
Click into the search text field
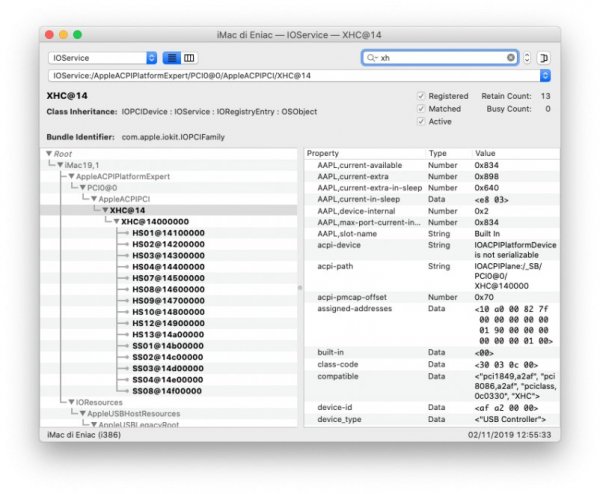point(440,58)
